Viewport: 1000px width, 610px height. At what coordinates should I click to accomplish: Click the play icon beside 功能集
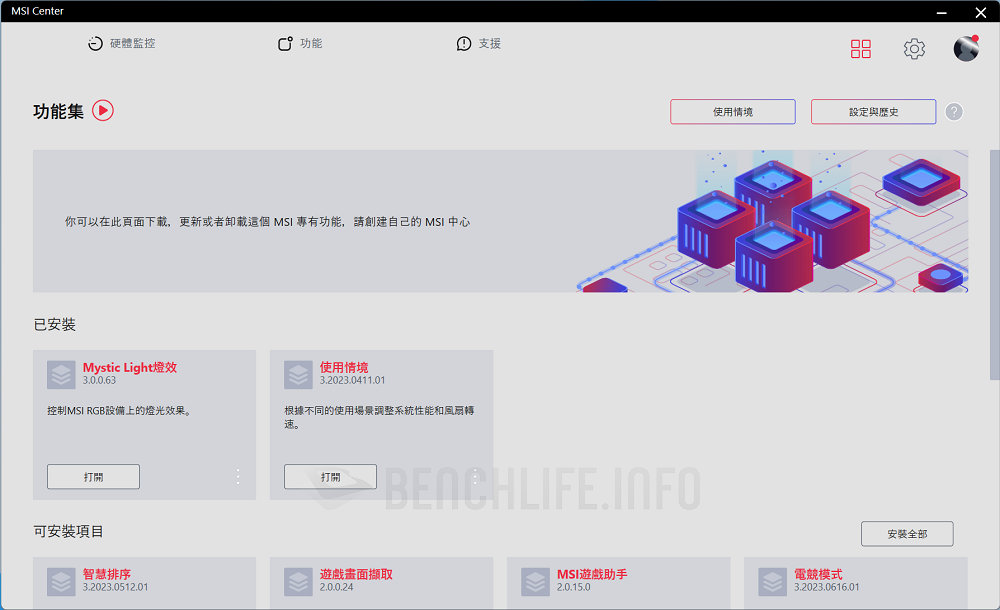103,111
